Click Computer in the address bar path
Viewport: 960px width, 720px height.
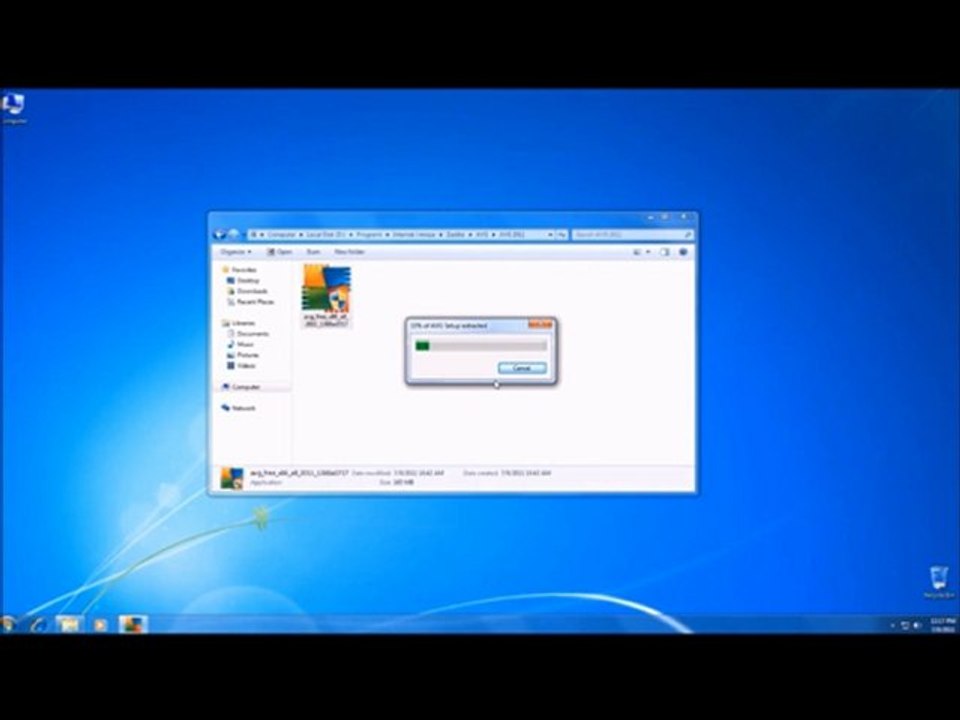coord(281,234)
